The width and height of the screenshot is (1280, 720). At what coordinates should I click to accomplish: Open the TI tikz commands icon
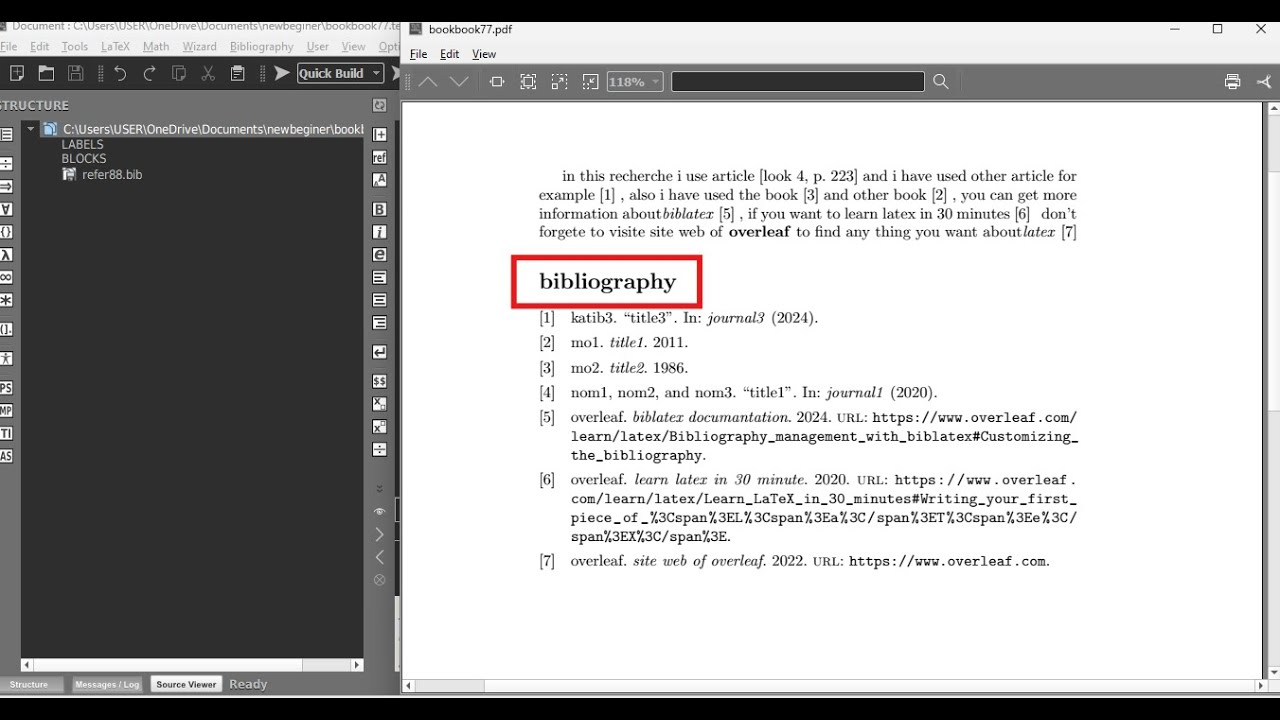tap(6, 433)
